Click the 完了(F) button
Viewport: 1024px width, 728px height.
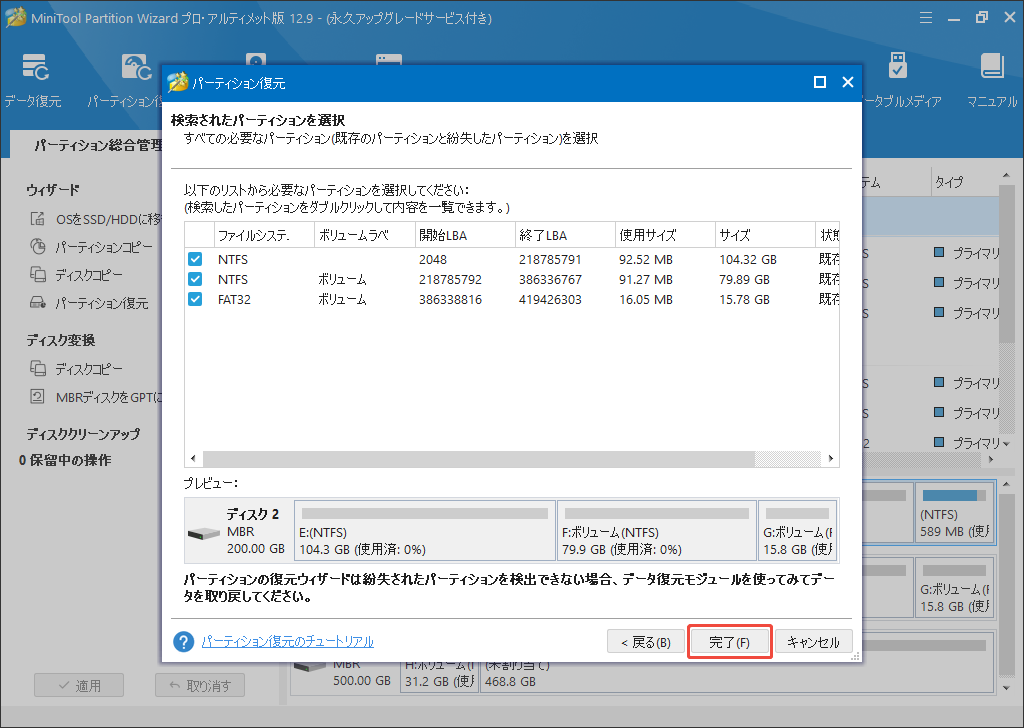[729, 642]
